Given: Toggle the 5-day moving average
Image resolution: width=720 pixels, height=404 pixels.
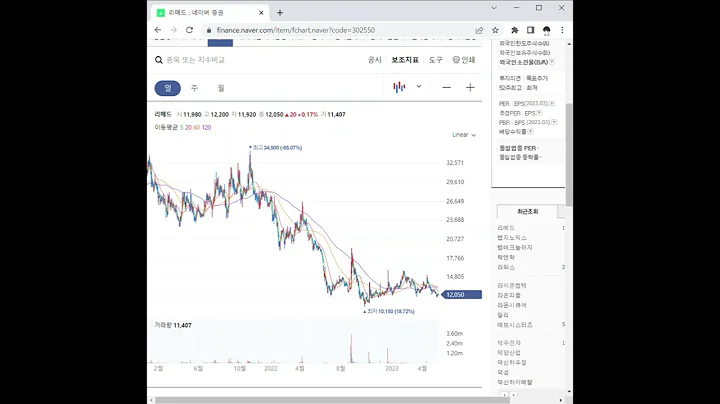Looking at the screenshot, I should coord(181,128).
